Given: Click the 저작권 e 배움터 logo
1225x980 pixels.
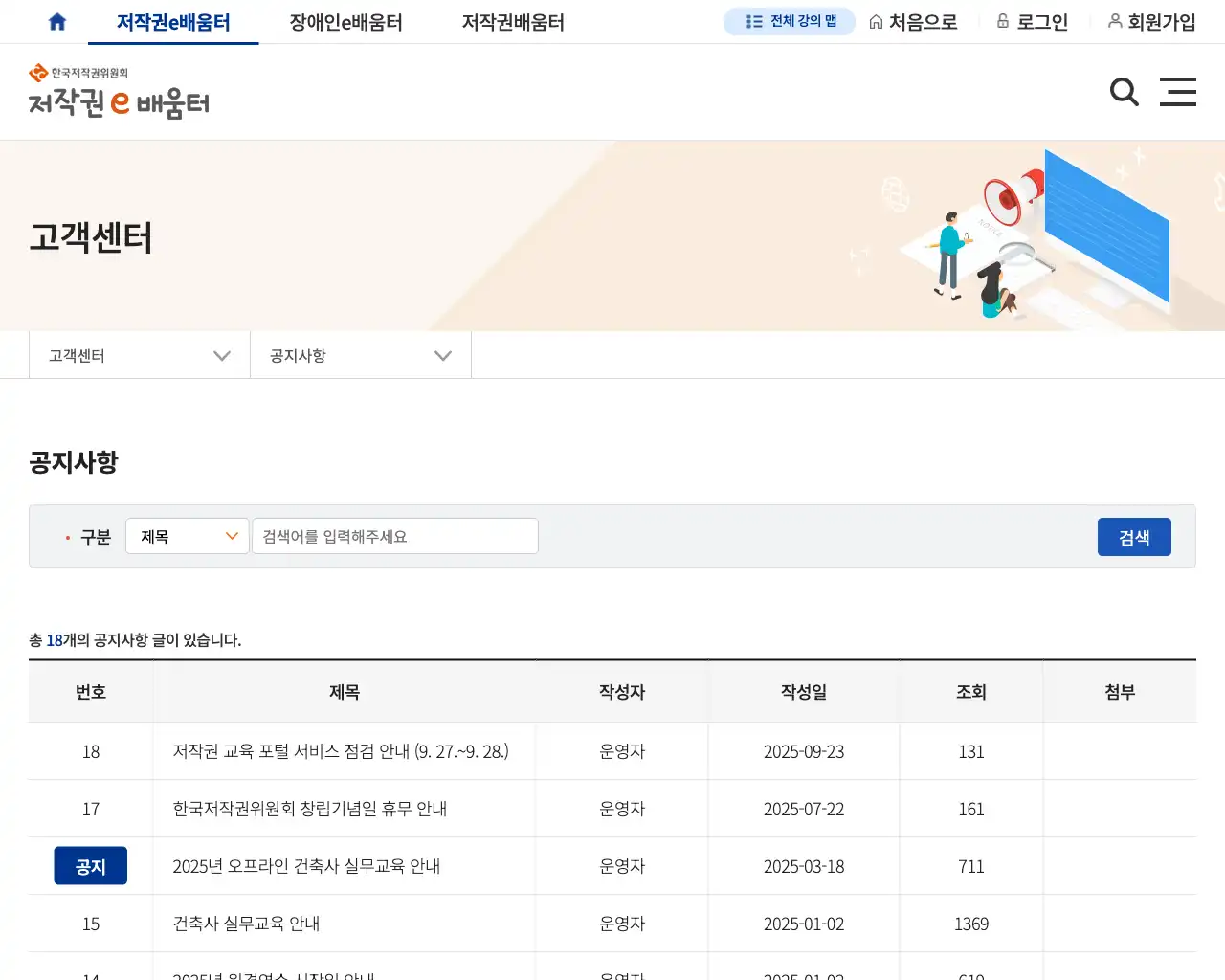Looking at the screenshot, I should [x=118, y=93].
